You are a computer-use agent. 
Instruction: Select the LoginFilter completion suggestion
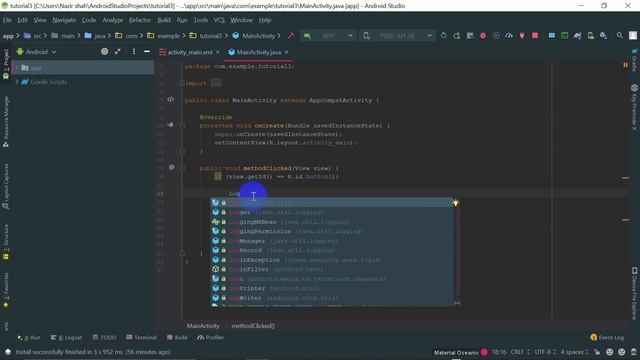click(332, 269)
